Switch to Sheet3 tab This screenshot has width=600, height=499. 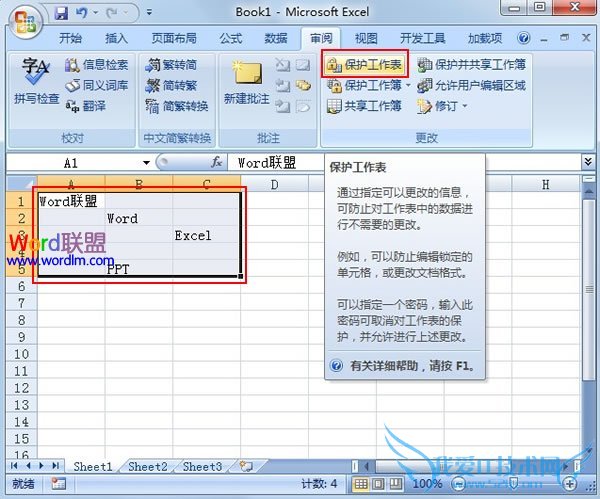[202, 466]
